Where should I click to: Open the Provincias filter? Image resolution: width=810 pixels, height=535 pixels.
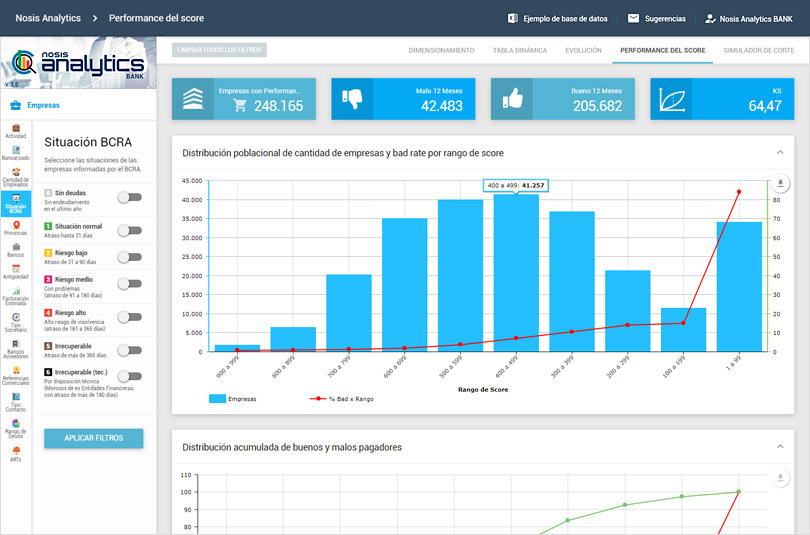pos(15,228)
